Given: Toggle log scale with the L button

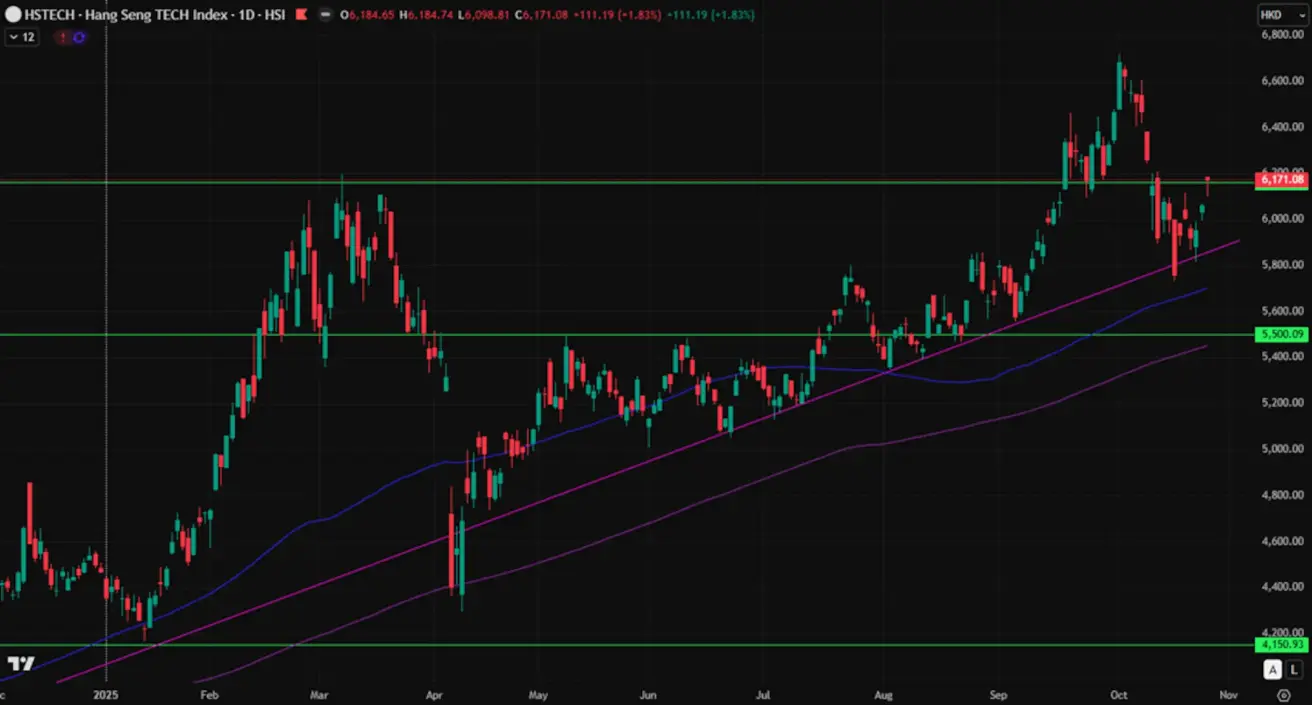Looking at the screenshot, I should coord(1294,670).
